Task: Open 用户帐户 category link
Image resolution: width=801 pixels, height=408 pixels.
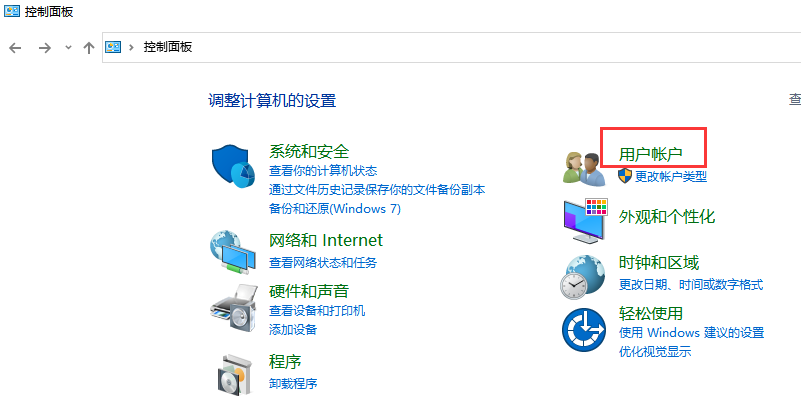Action: [x=650, y=154]
